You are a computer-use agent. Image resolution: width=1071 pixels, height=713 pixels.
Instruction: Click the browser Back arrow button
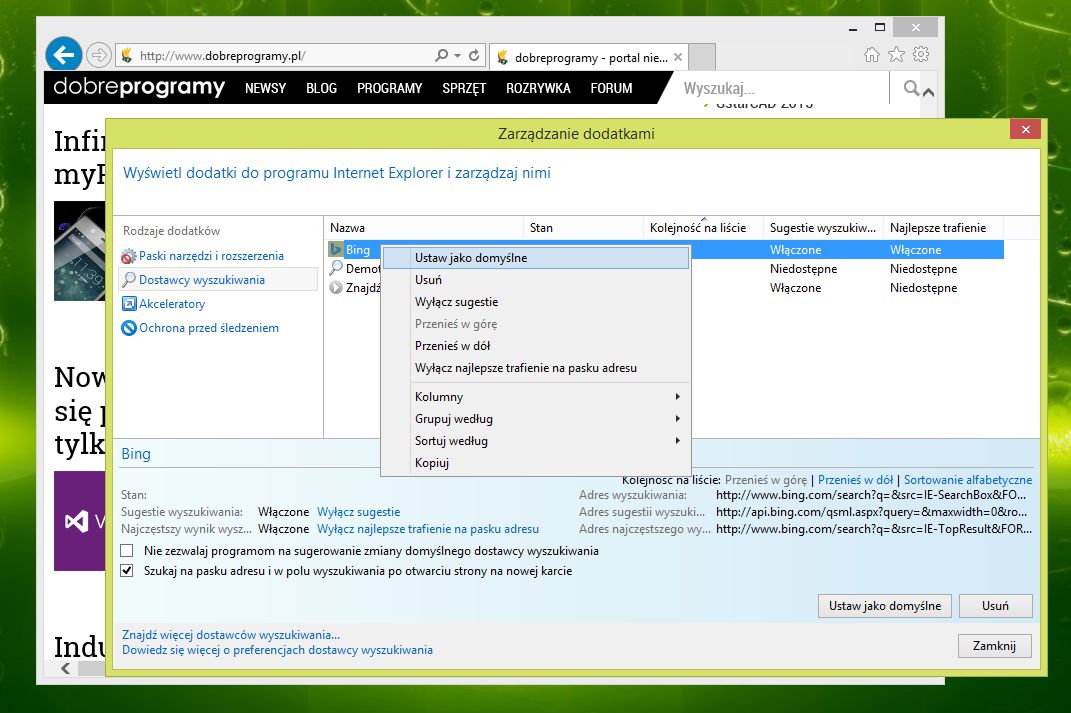click(64, 55)
